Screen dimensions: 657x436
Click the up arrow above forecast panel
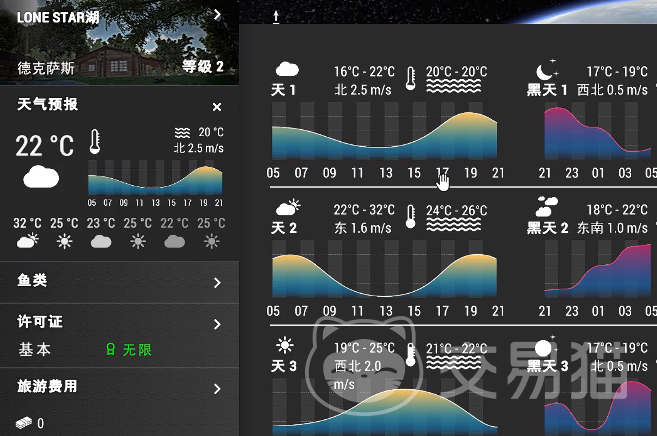276,17
